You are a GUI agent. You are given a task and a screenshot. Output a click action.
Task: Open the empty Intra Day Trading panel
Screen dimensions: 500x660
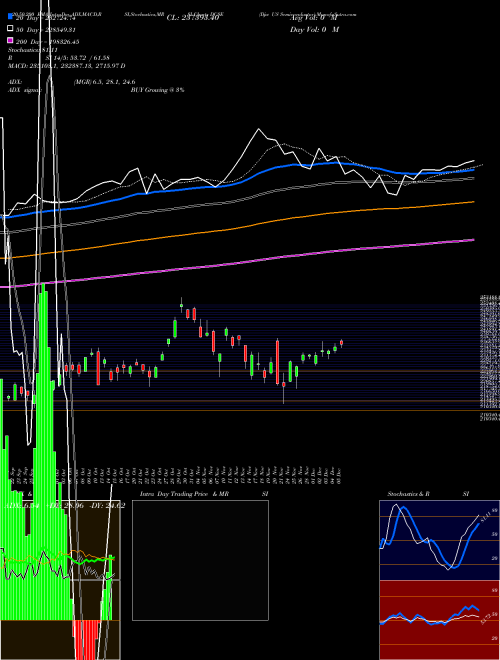tap(200, 560)
